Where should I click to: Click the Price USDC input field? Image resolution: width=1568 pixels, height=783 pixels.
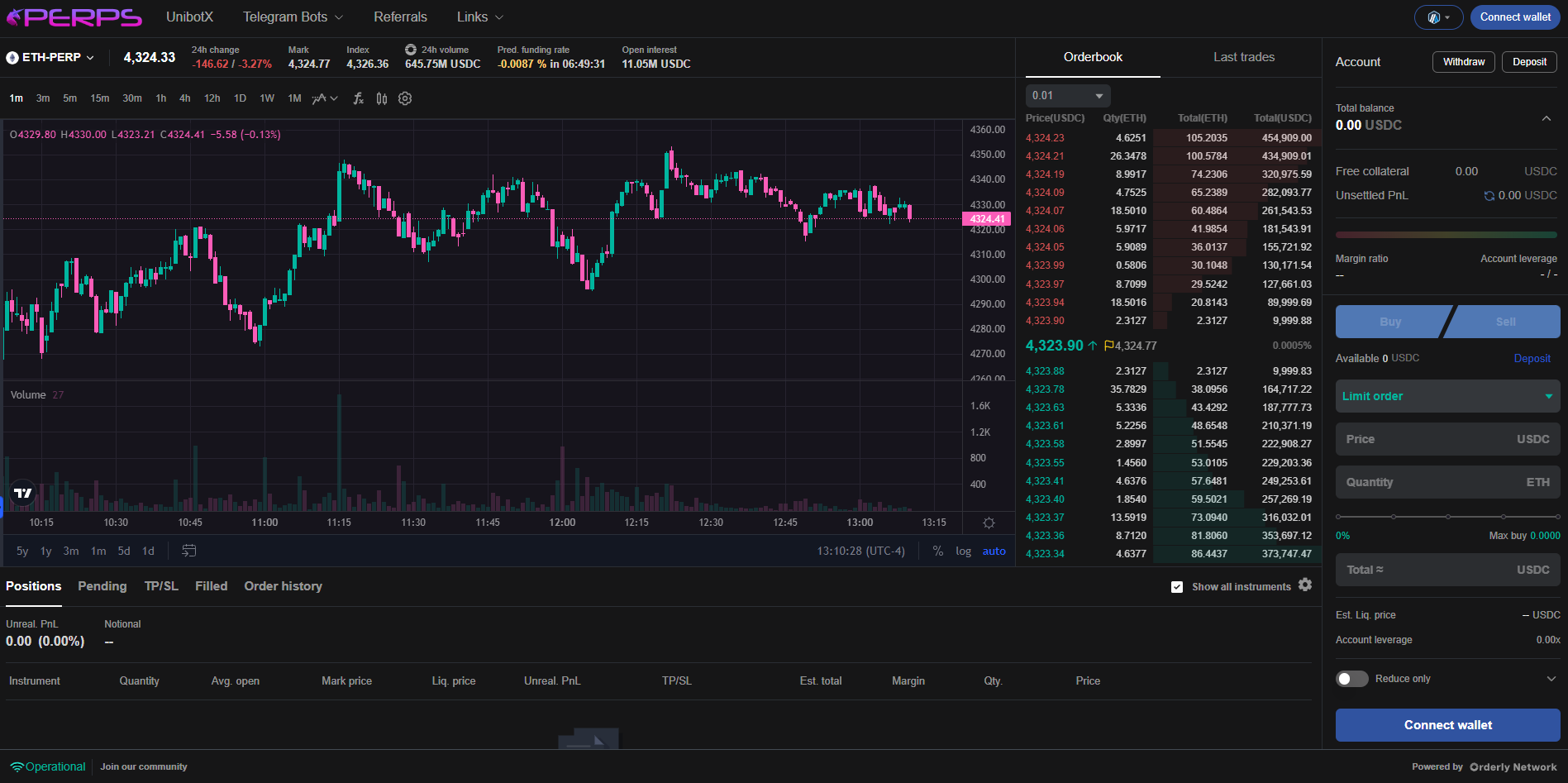(x=1447, y=439)
